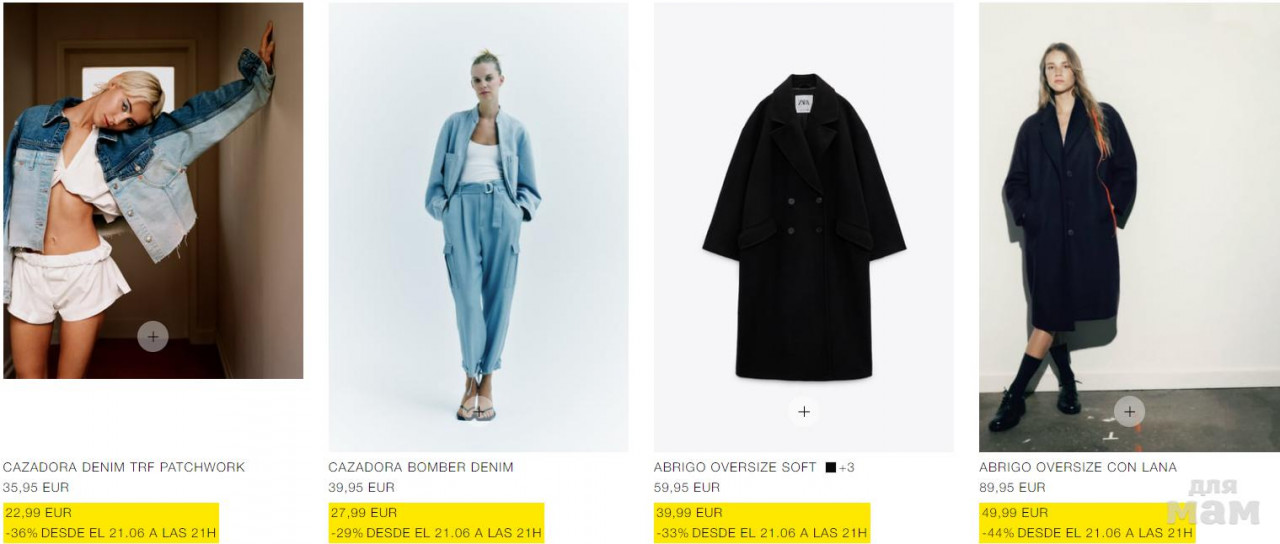The image size is (1280, 544).
Task: View the blue bomber denim outfit image
Action: [x=478, y=227]
